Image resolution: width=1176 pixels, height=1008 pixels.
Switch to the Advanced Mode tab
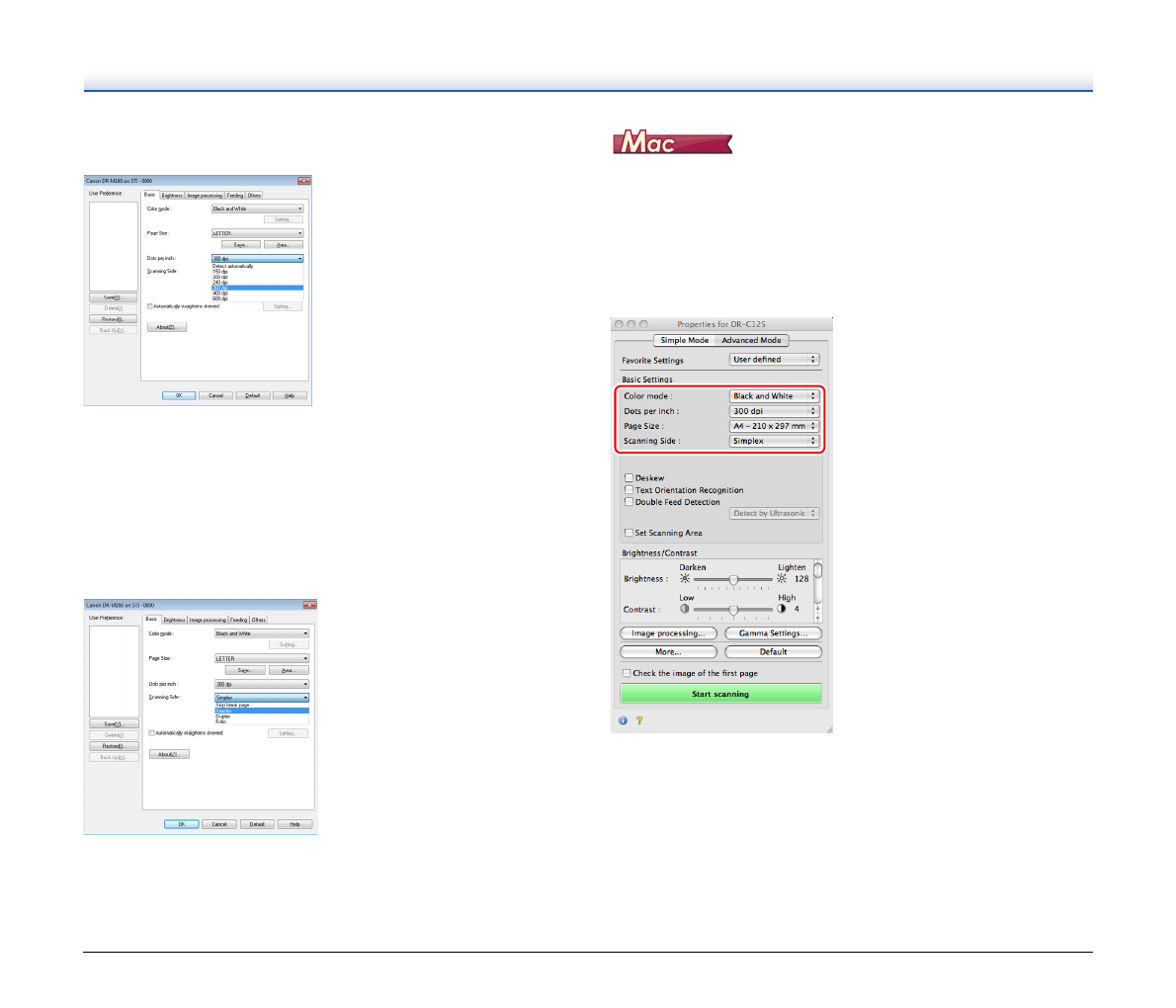[x=751, y=340]
